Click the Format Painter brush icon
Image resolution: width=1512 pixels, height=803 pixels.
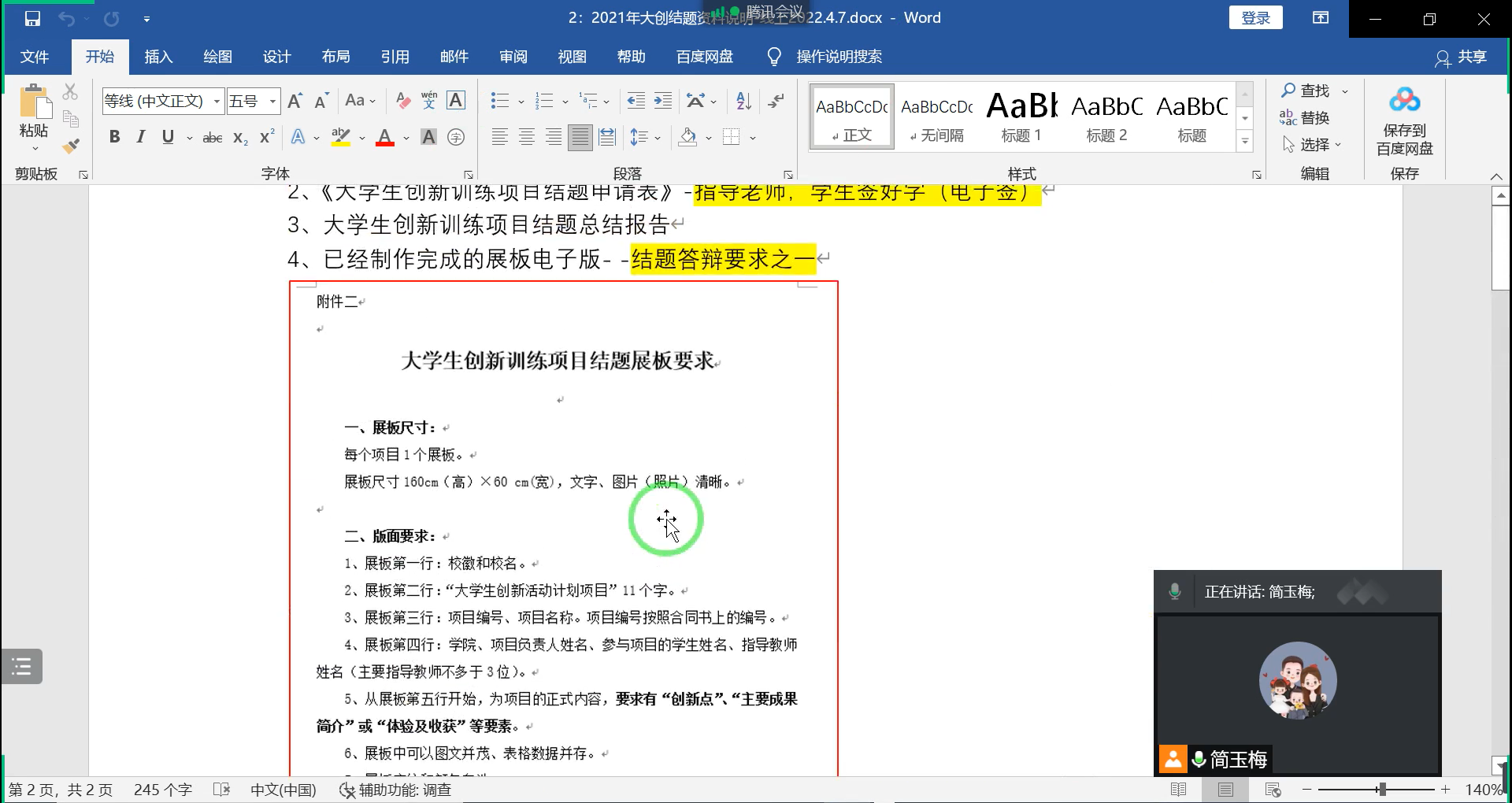click(71, 146)
